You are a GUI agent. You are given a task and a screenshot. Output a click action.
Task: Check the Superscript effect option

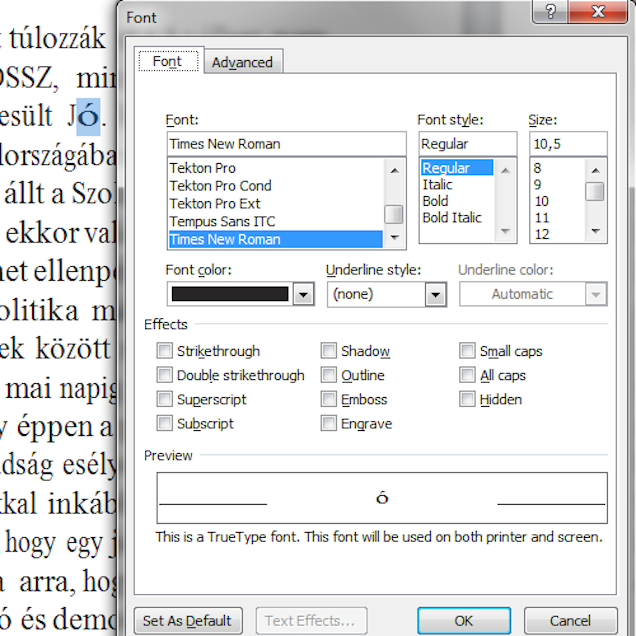(165, 399)
